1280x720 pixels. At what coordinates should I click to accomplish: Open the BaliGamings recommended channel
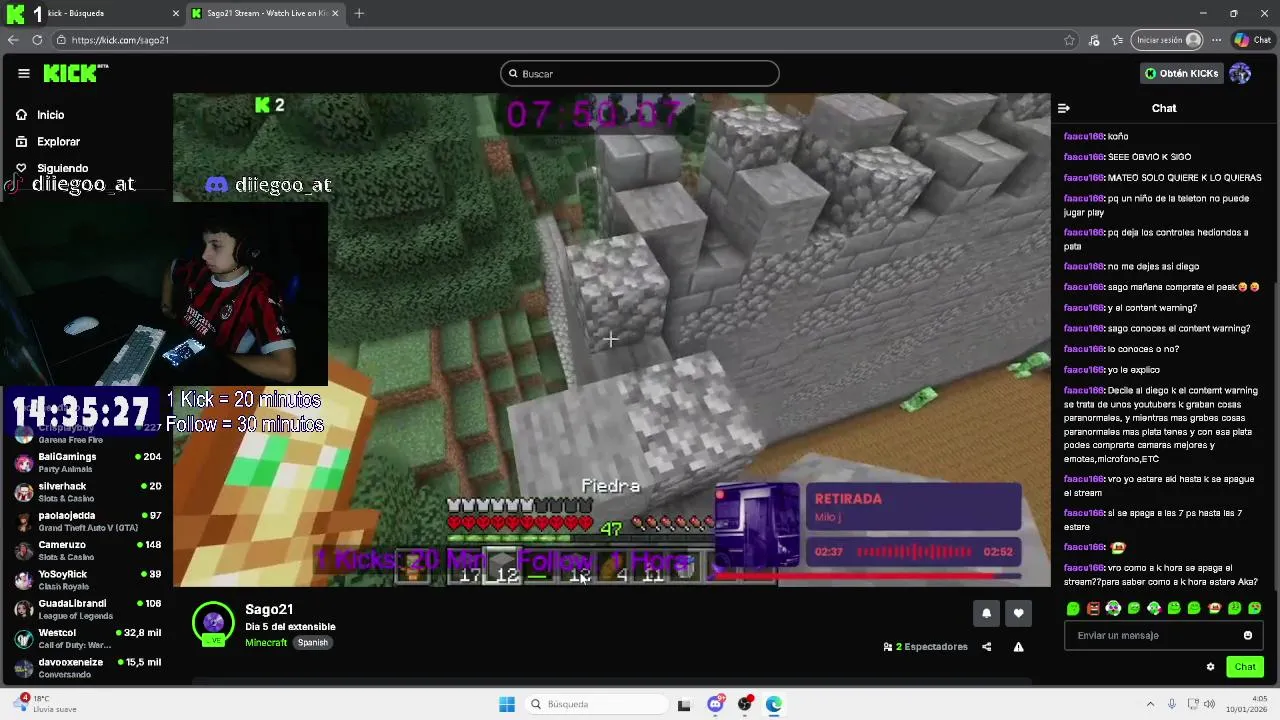pos(87,462)
